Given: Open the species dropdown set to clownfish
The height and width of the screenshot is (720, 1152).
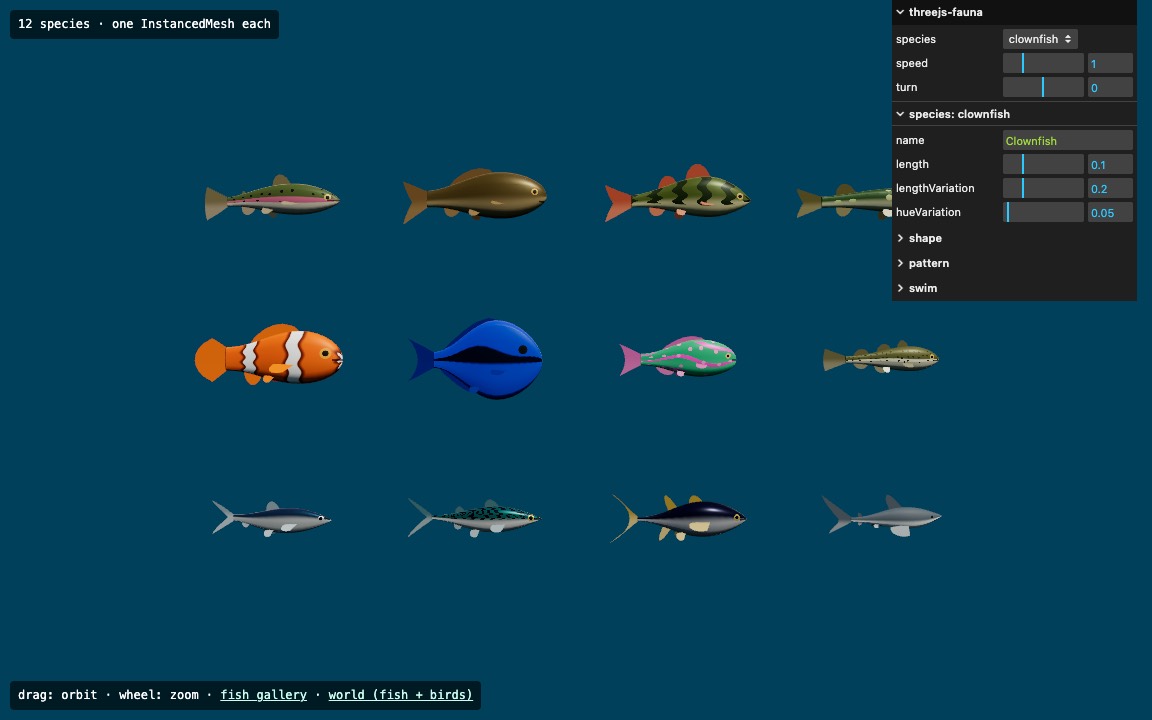Looking at the screenshot, I should coord(1040,39).
